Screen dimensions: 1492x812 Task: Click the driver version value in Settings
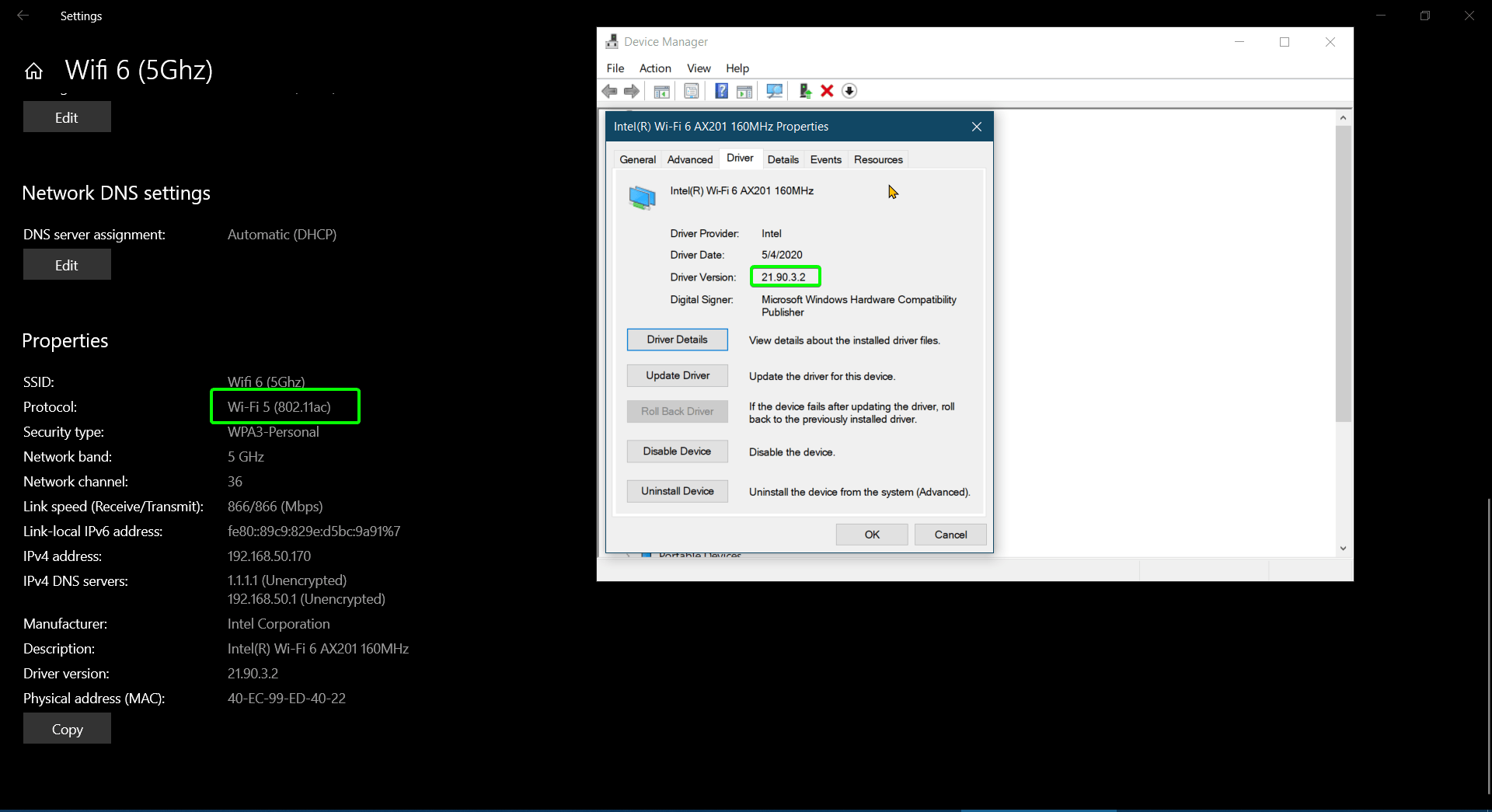coord(253,674)
